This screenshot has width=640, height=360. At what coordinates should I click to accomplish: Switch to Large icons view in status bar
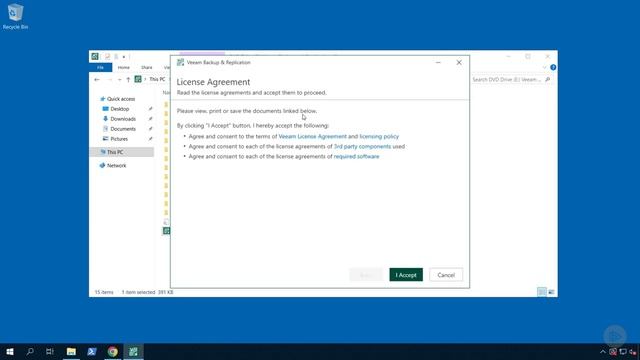(x=551, y=292)
